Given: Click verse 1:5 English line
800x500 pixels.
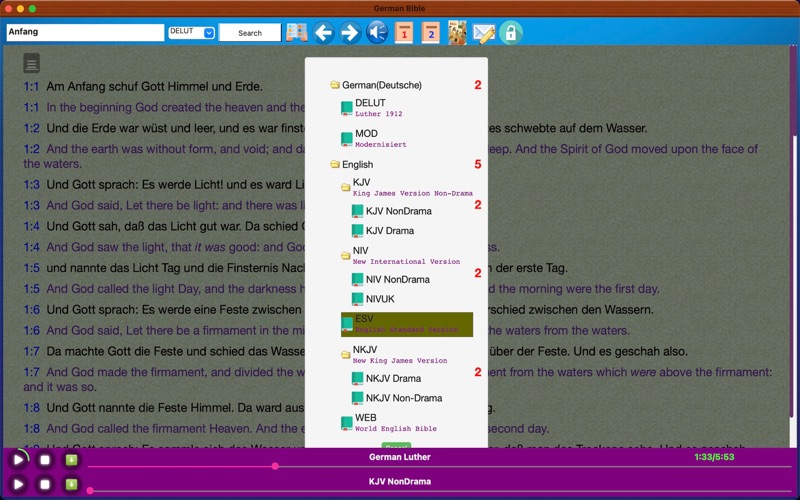Looking at the screenshot, I should (341, 289).
